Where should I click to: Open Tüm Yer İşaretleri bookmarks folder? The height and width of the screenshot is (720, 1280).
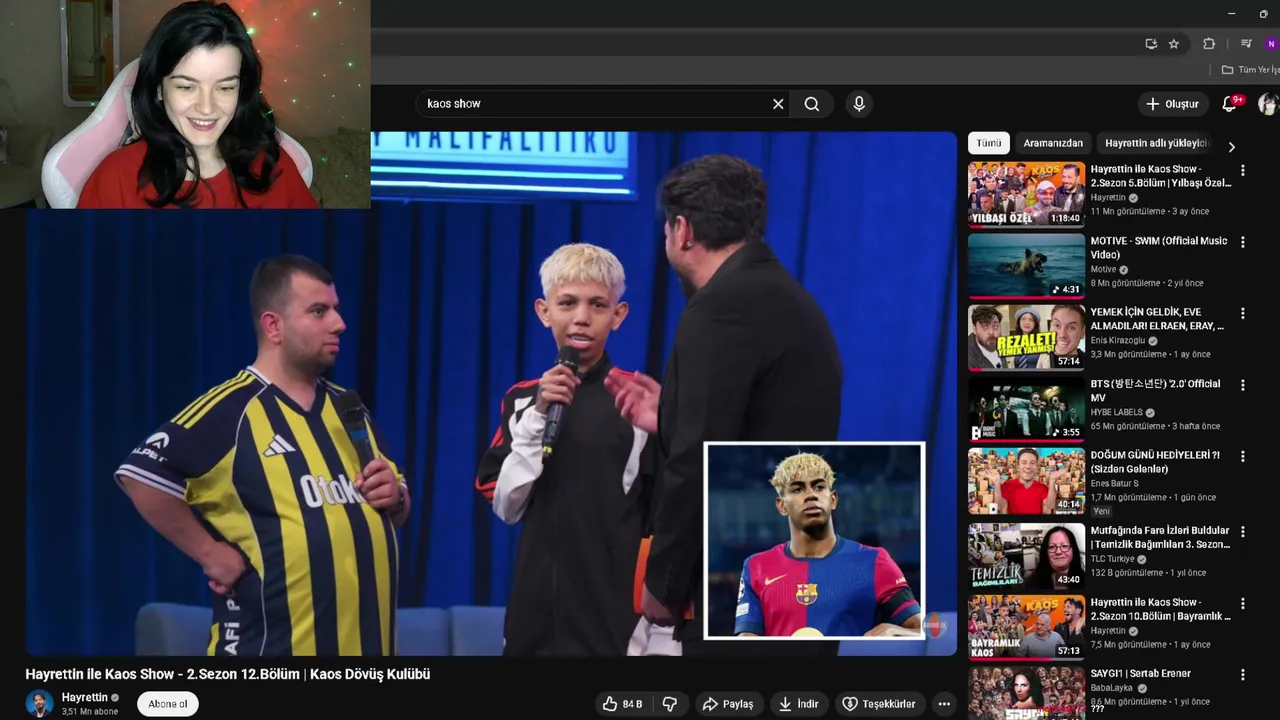1250,70
